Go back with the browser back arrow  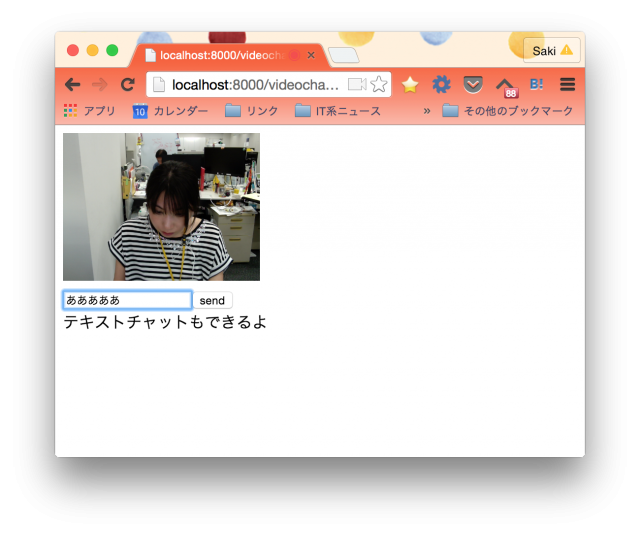point(73,85)
